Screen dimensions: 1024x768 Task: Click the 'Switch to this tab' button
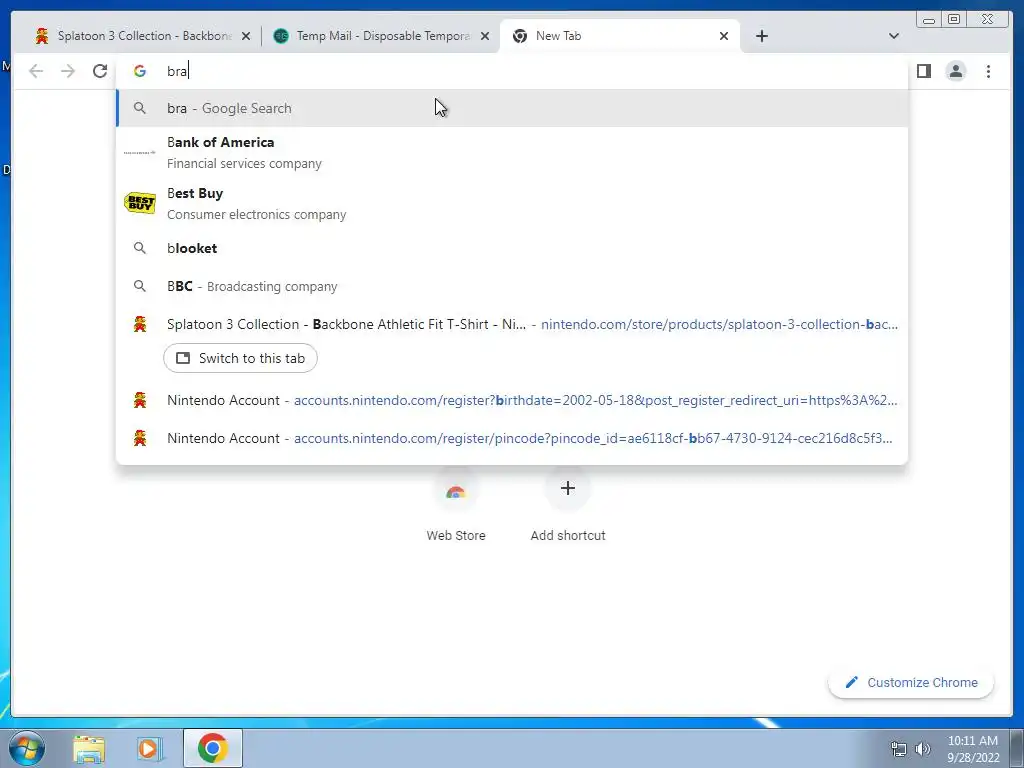240,358
